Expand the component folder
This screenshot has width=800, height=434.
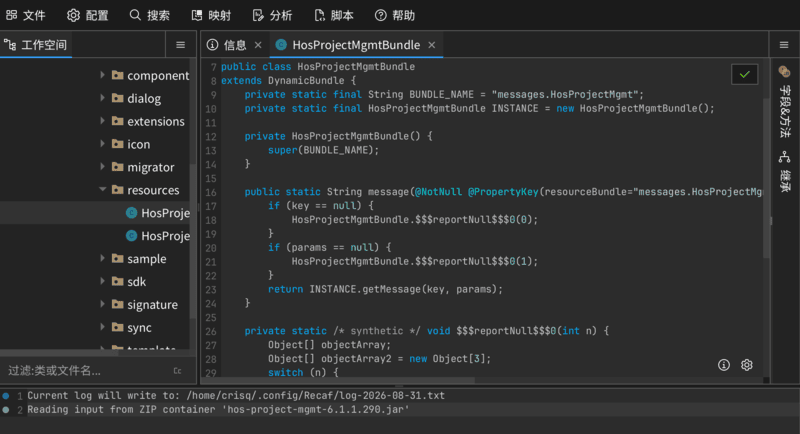coord(103,75)
